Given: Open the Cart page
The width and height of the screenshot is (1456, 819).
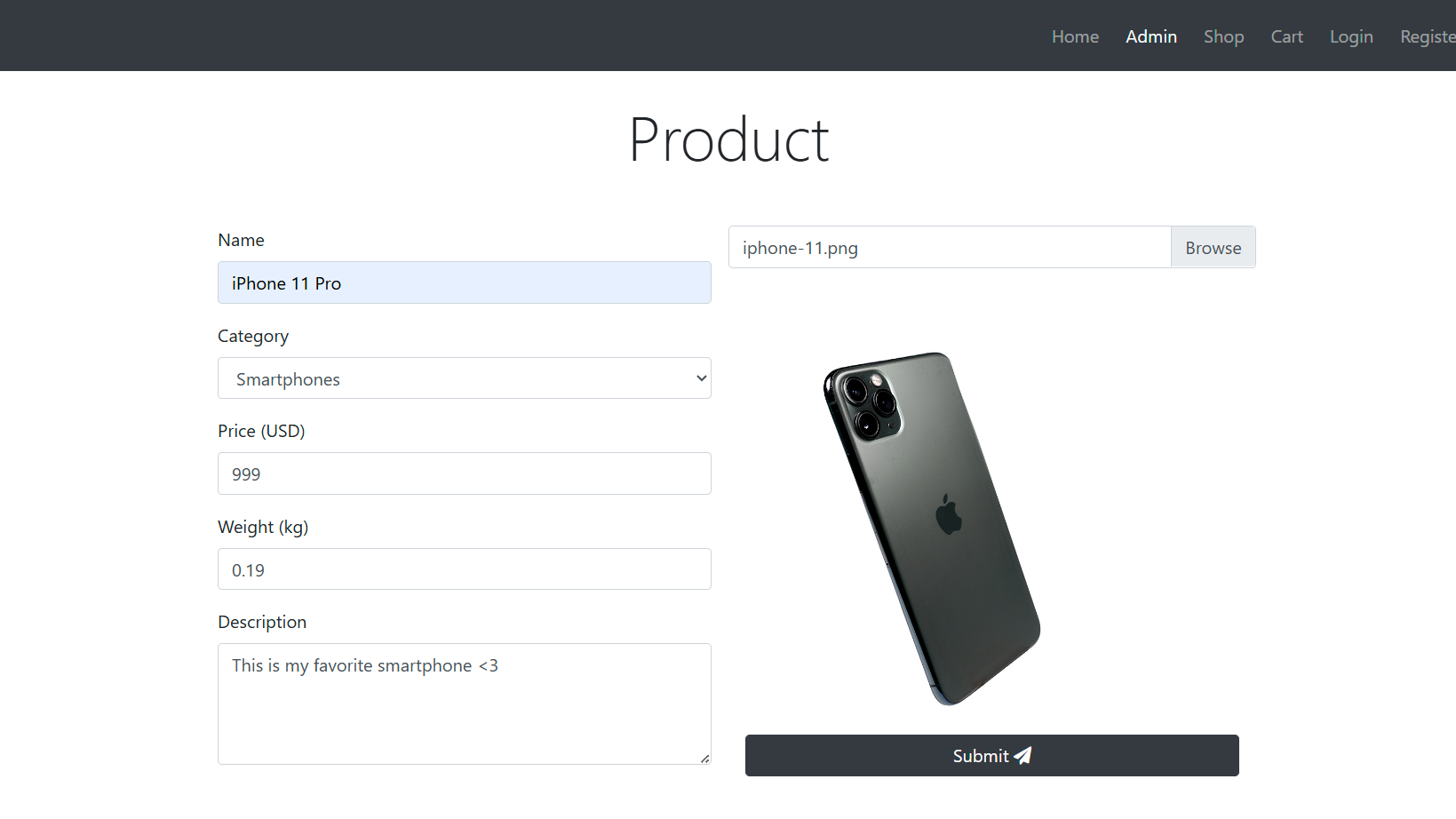Looking at the screenshot, I should pos(1286,36).
